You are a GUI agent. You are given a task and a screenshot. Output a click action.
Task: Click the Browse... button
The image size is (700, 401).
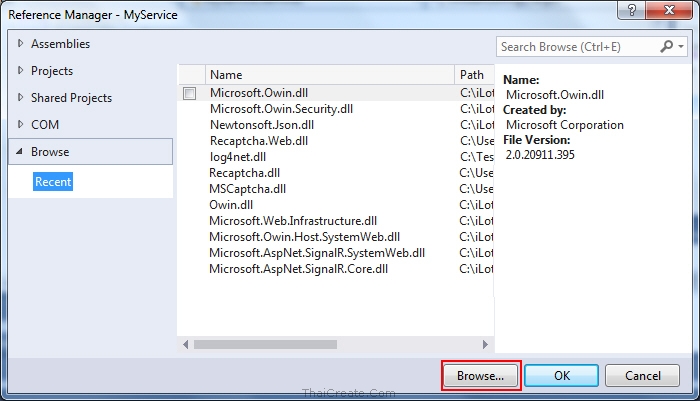(482, 375)
